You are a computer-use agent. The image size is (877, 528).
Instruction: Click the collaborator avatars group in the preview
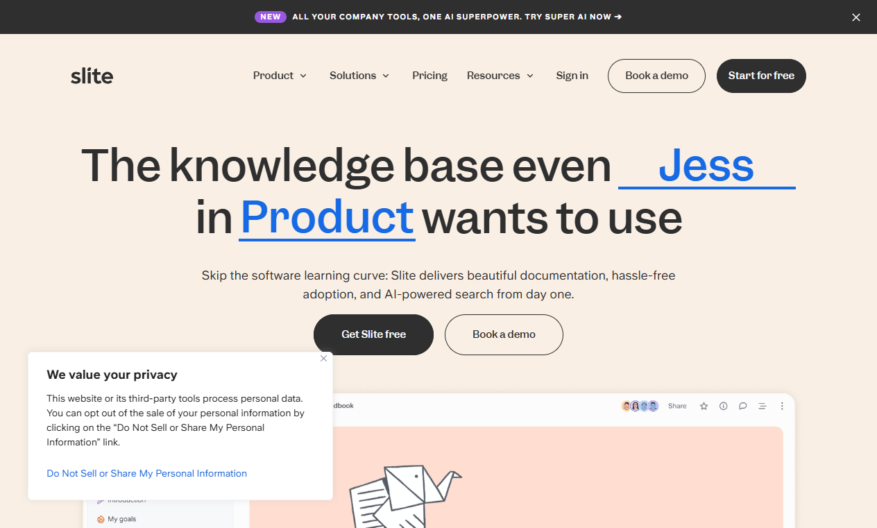pos(640,406)
